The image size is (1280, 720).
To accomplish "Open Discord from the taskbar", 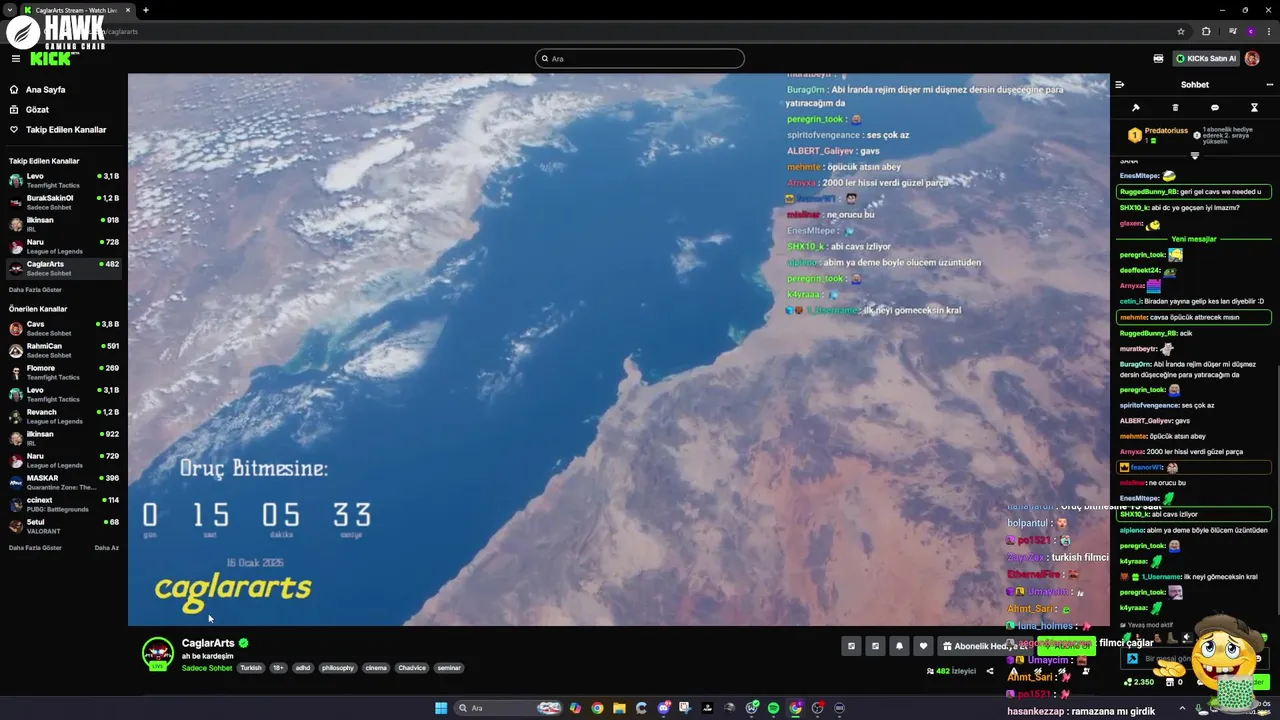I will tap(664, 708).
